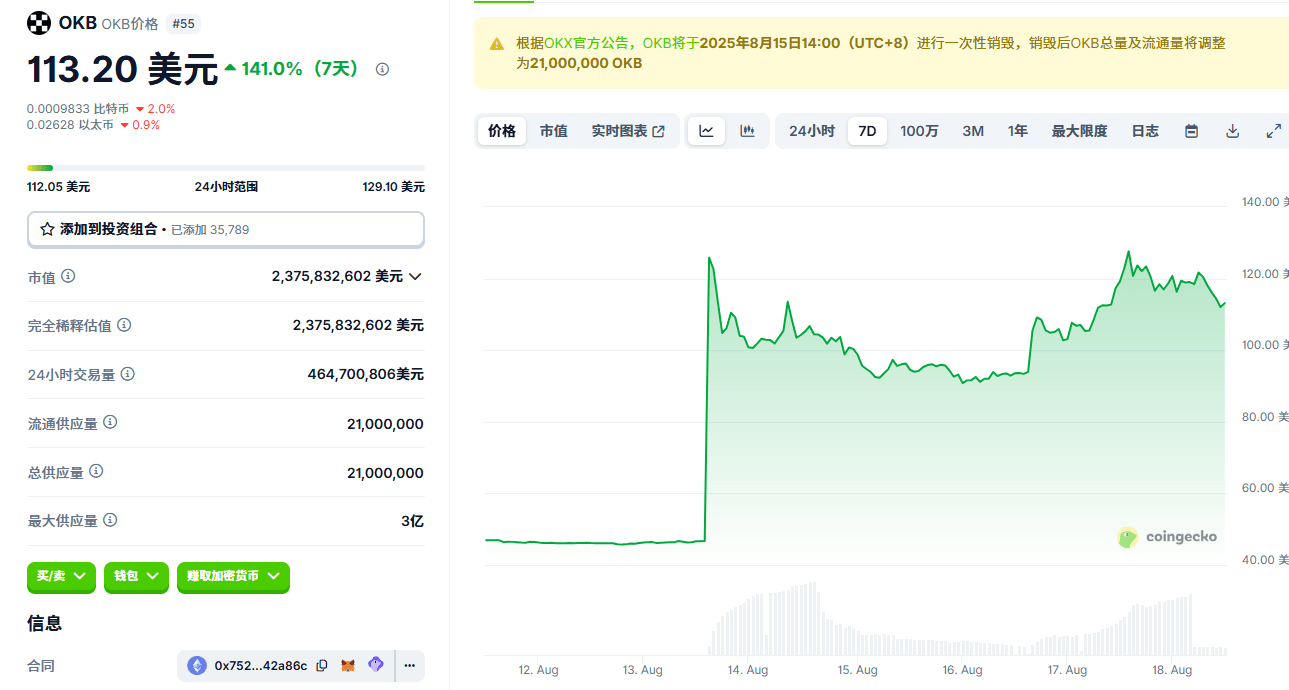The image size is (1289, 690).
Task: Click price text 113.20 美元
Action: tap(122, 69)
